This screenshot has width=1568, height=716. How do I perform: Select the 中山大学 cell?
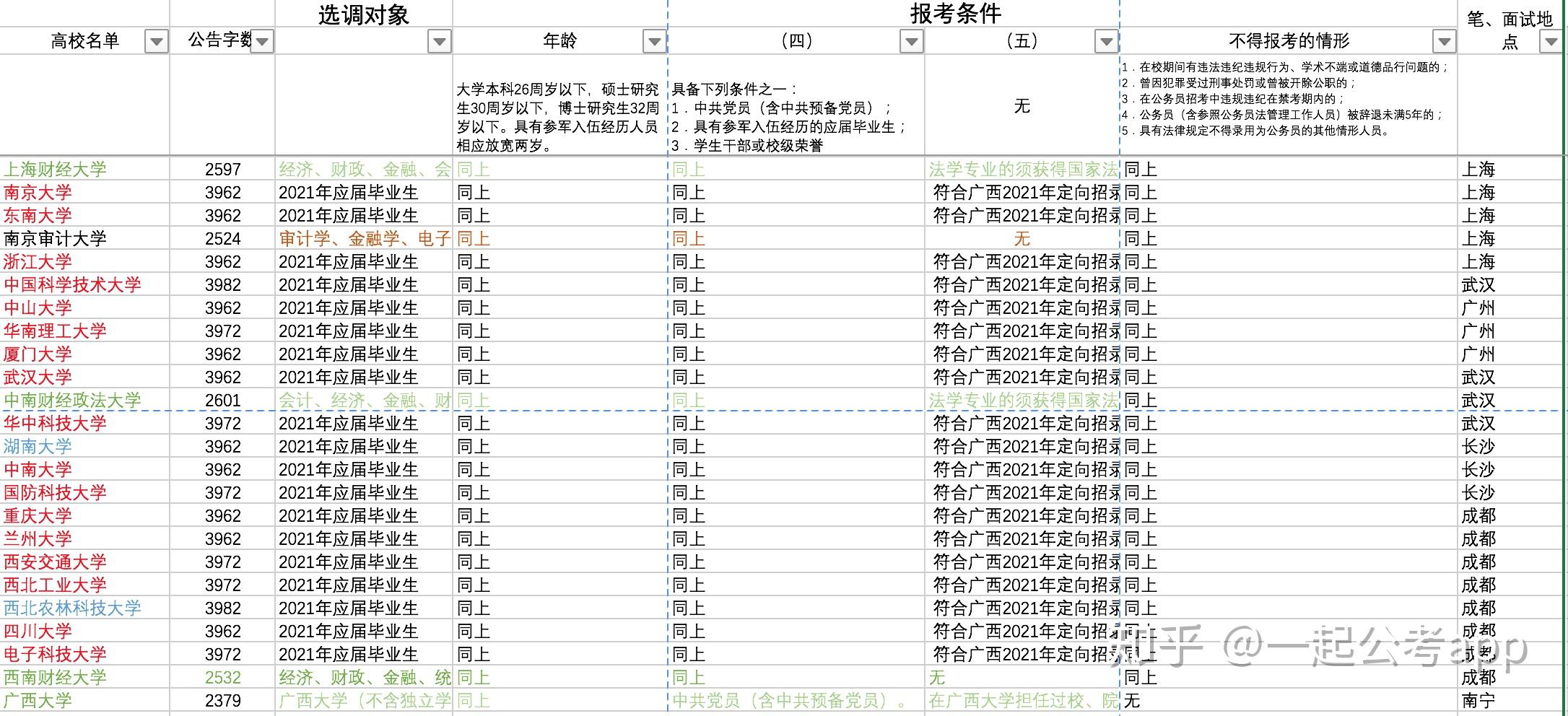(85, 308)
